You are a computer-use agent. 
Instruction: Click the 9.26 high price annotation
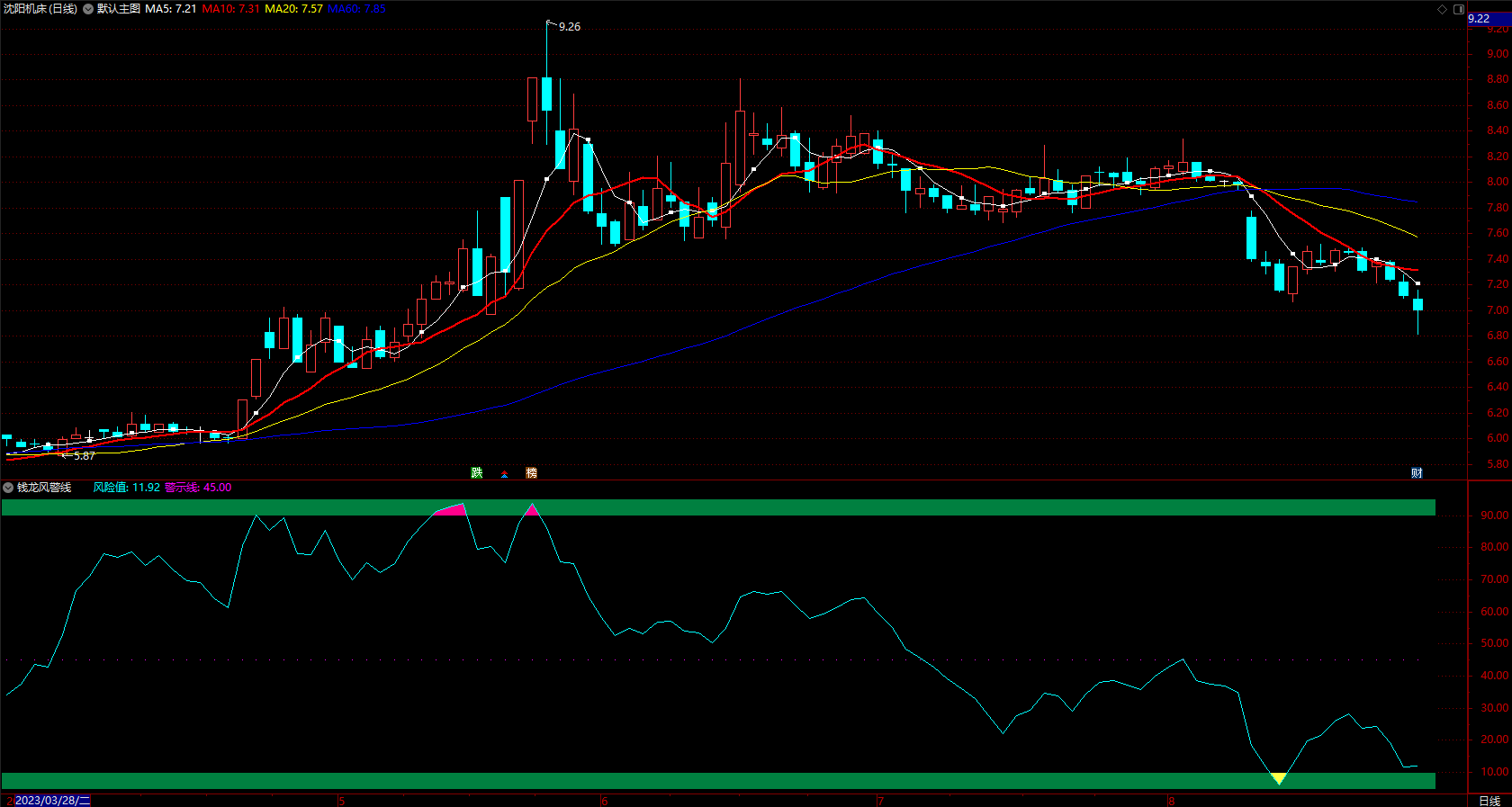pos(570,27)
